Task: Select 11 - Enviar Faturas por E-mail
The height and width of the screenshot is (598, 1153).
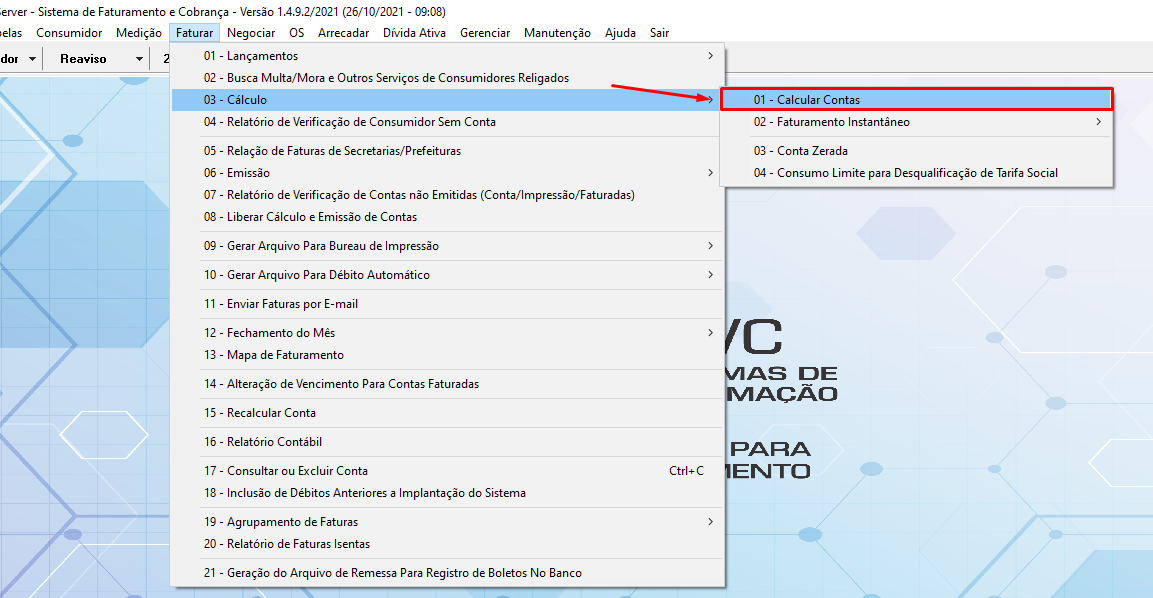Action: pyautogui.click(x=280, y=304)
